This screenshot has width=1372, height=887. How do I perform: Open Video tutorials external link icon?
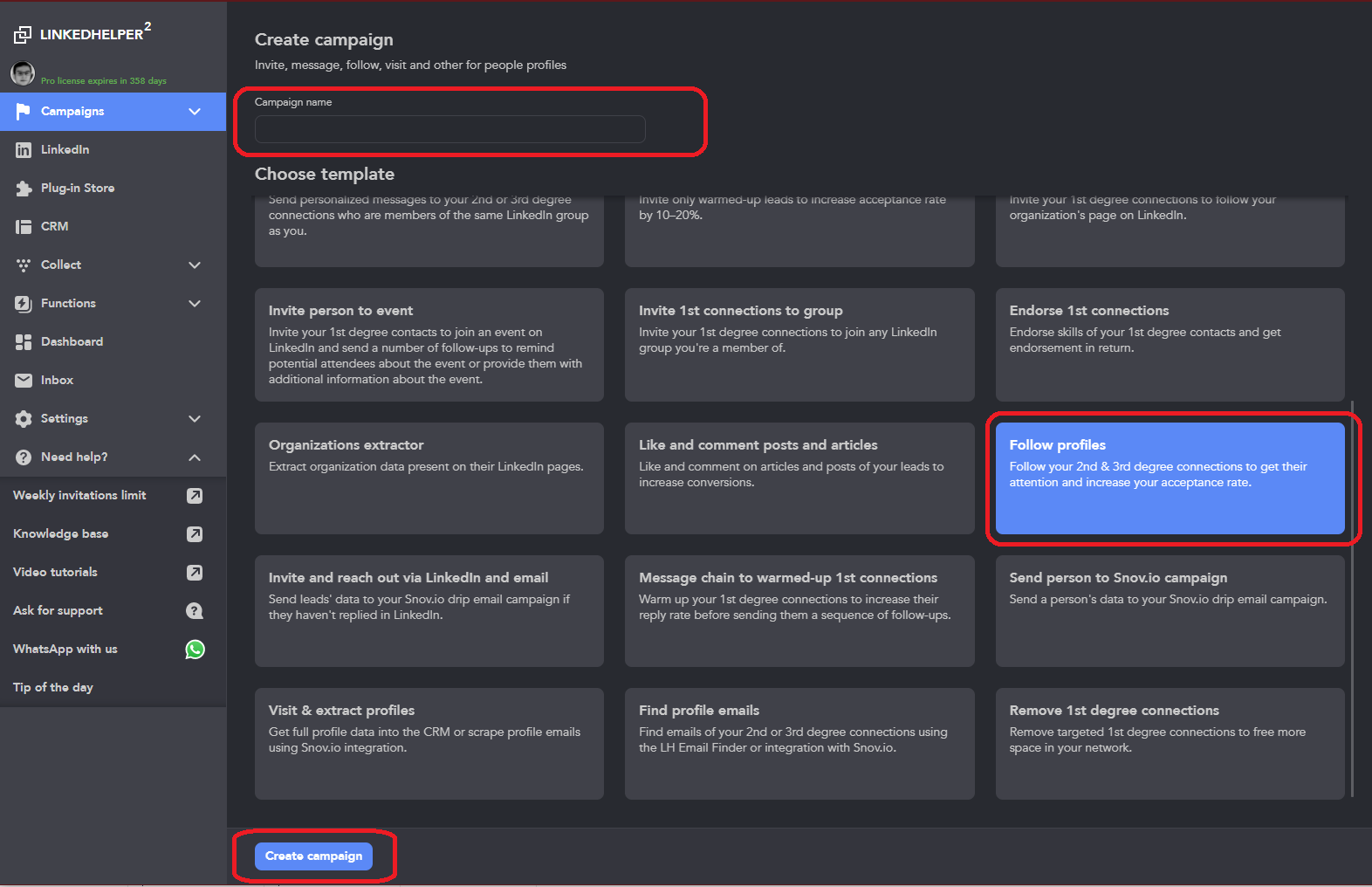195,573
